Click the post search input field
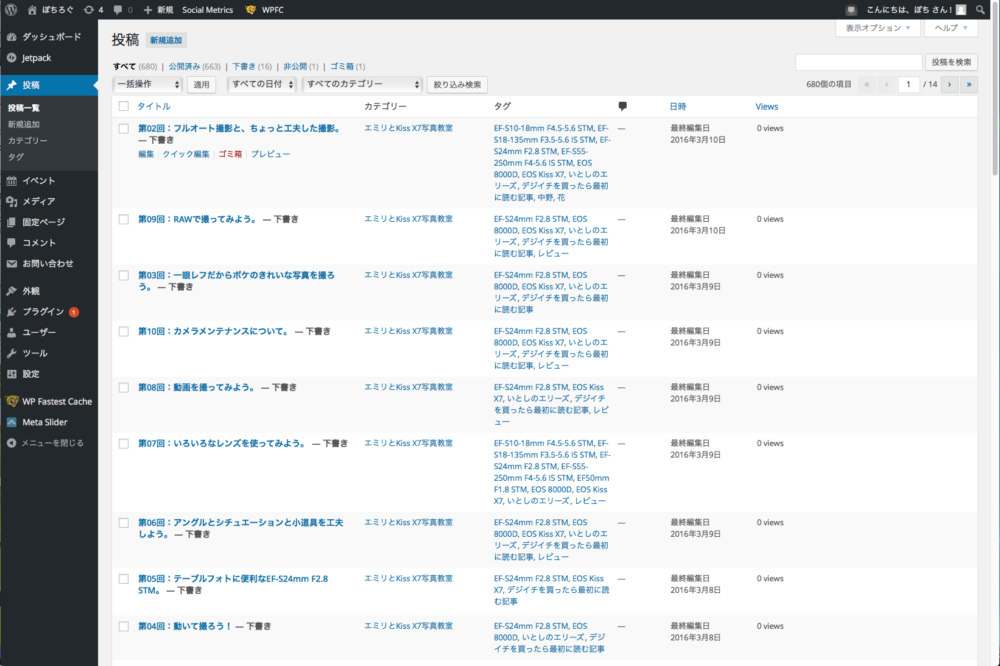 [x=857, y=62]
